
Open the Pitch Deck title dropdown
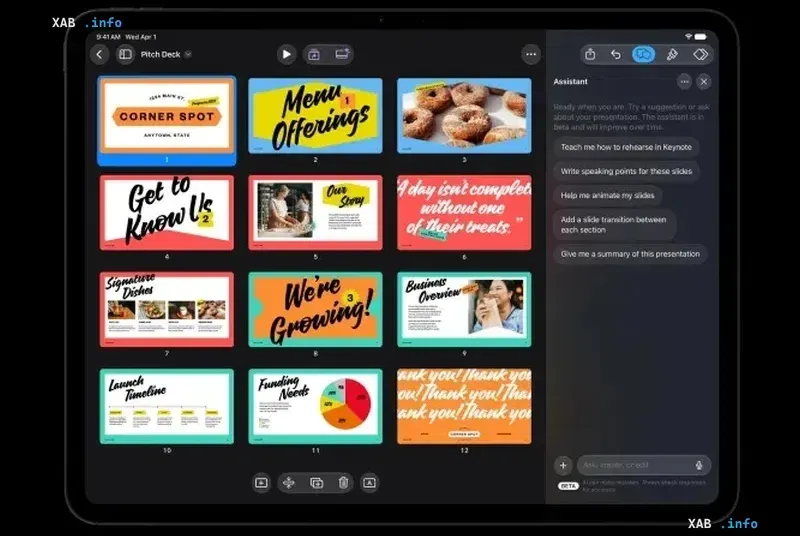click(166, 55)
